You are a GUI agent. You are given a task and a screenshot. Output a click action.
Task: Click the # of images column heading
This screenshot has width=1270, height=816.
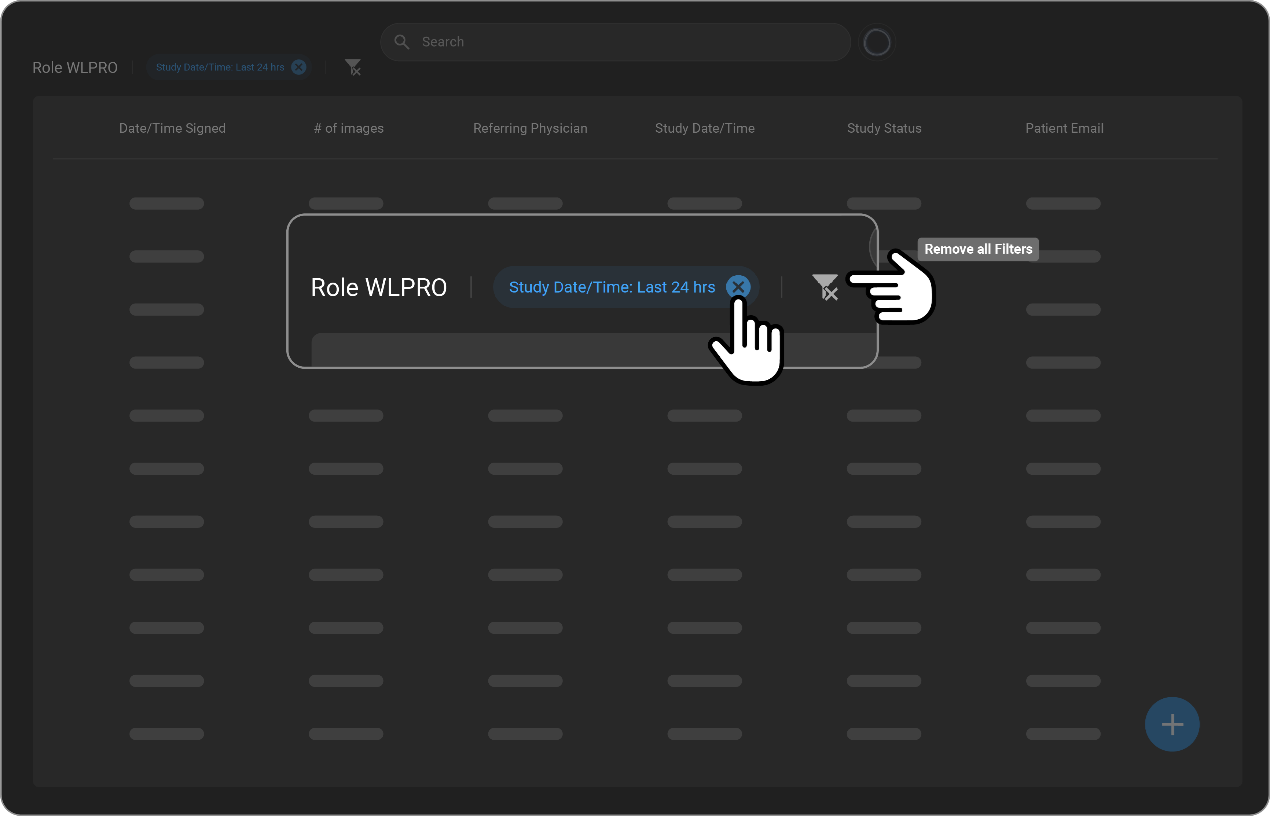tap(348, 128)
